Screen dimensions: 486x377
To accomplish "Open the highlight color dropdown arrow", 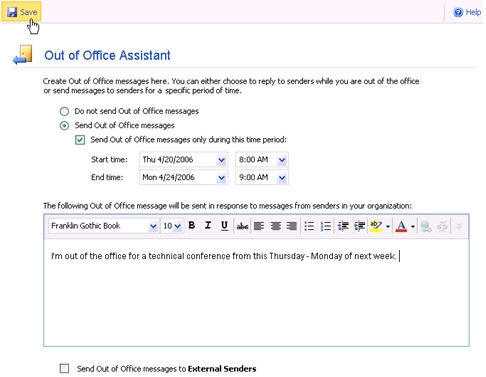I will [388, 227].
